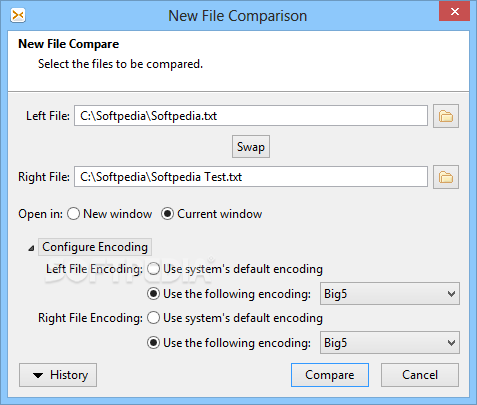Click the Compare button
The image size is (477, 405).
[330, 375]
